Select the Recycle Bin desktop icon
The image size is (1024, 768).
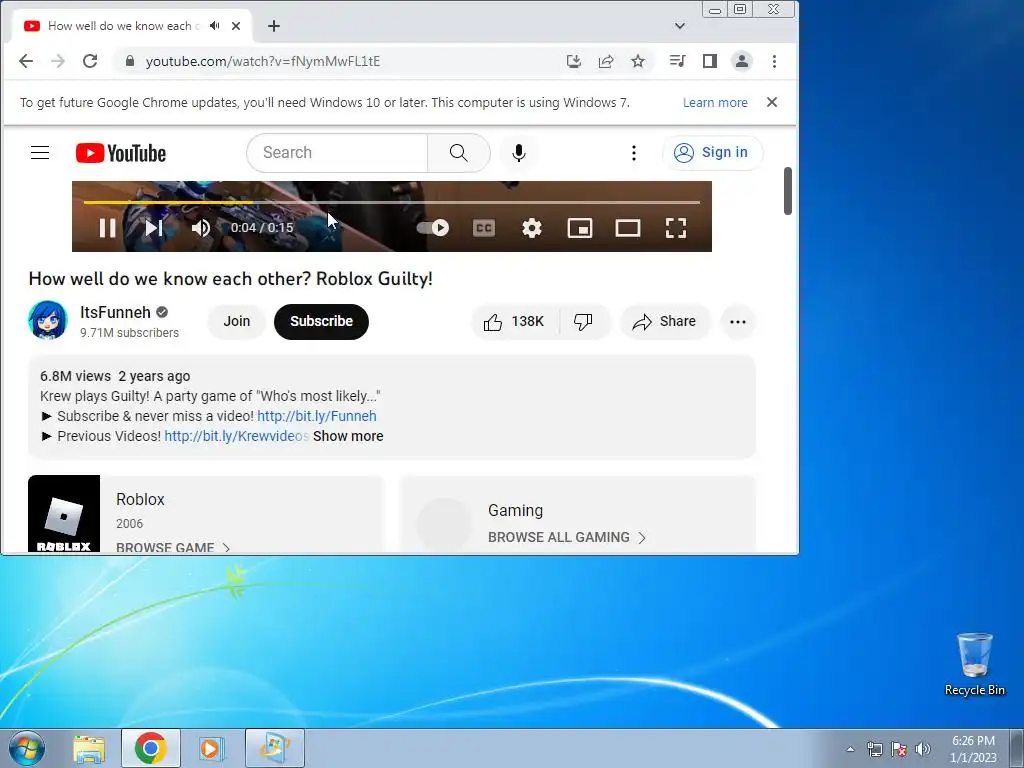pyautogui.click(x=975, y=664)
